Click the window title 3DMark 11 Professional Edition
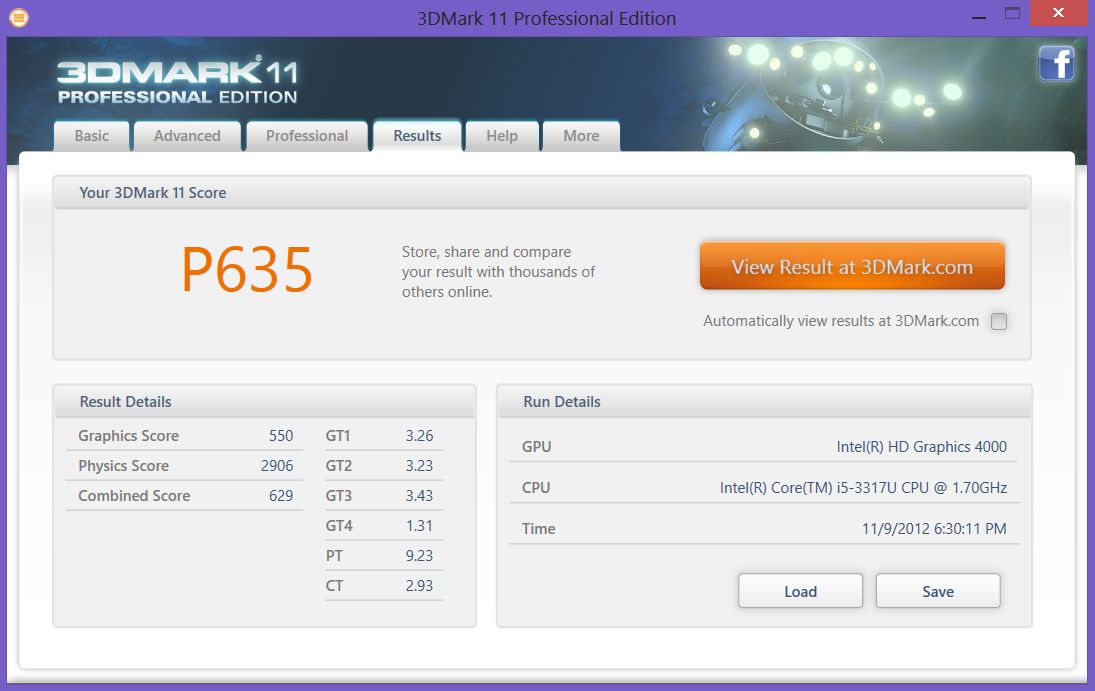Viewport: 1095px width, 691px height. (547, 18)
